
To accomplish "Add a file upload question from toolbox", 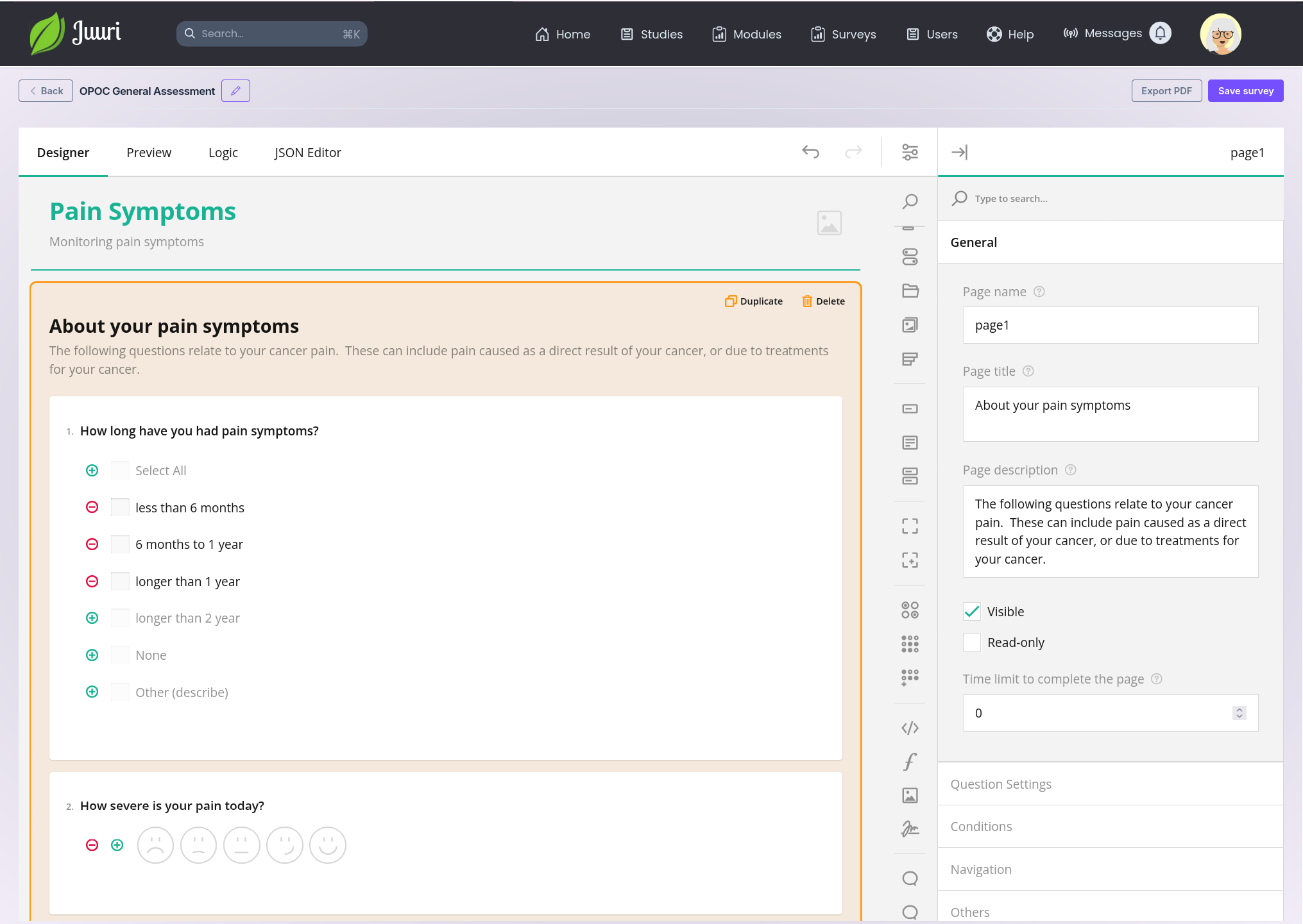I will pos(910,290).
